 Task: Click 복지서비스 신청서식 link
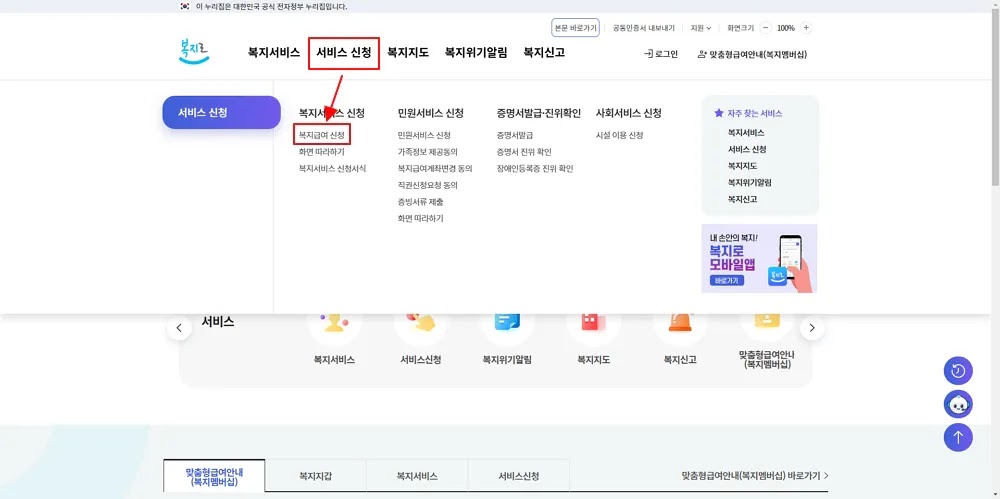click(332, 168)
